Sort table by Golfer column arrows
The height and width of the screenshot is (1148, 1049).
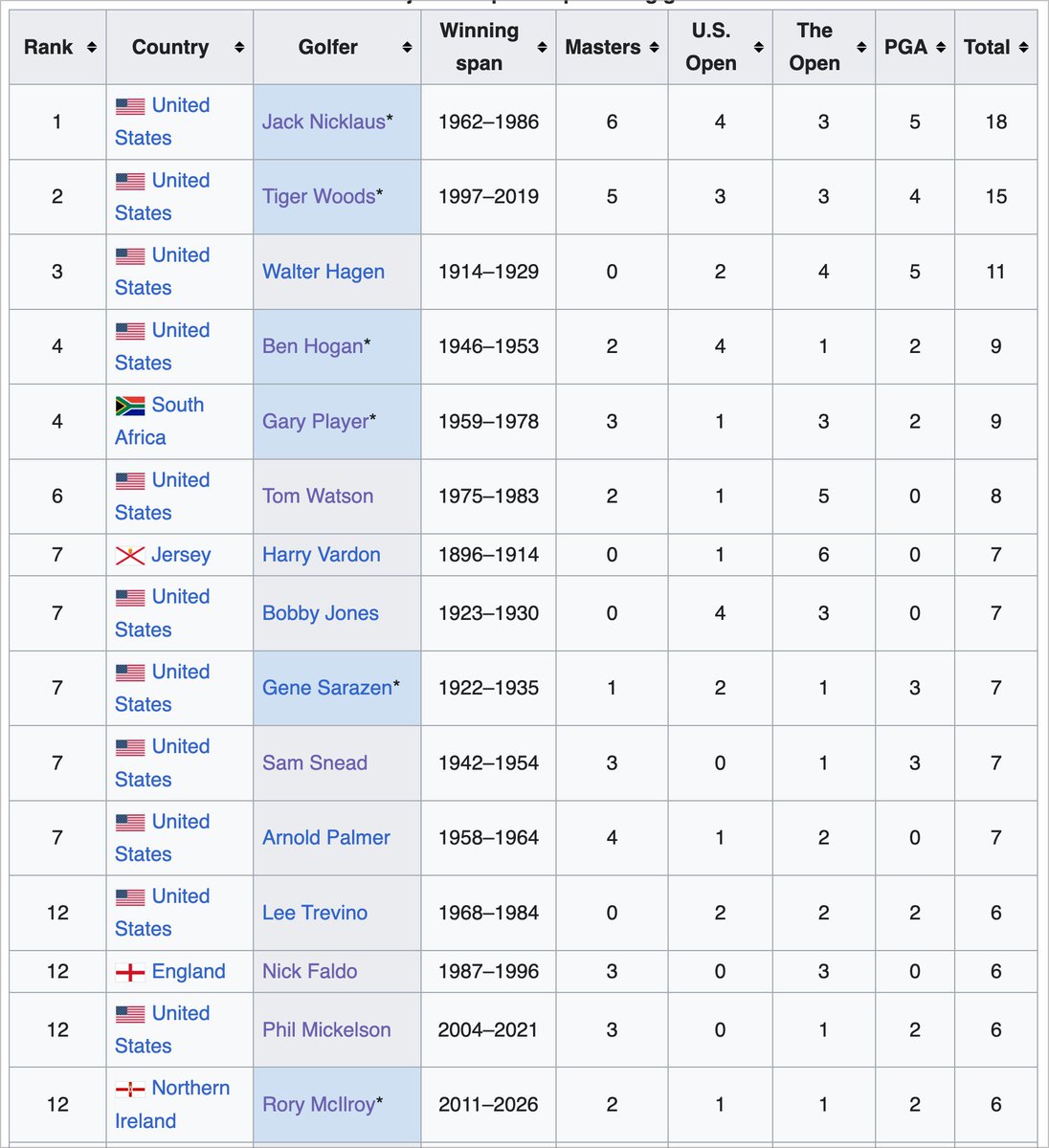coord(407,47)
